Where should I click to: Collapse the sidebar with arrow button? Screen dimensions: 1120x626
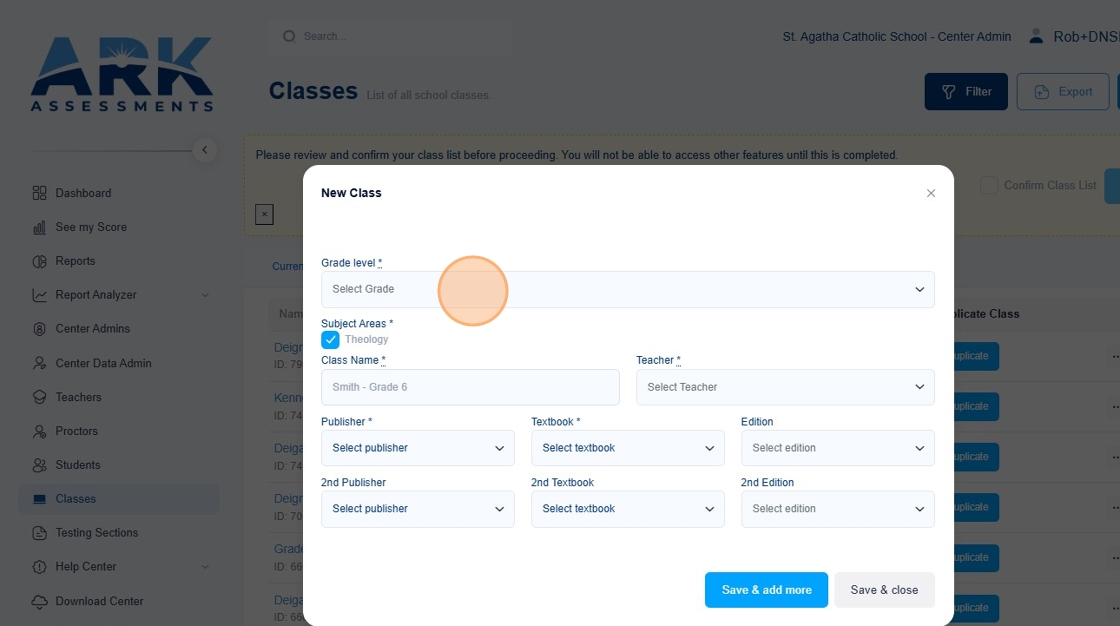[204, 150]
